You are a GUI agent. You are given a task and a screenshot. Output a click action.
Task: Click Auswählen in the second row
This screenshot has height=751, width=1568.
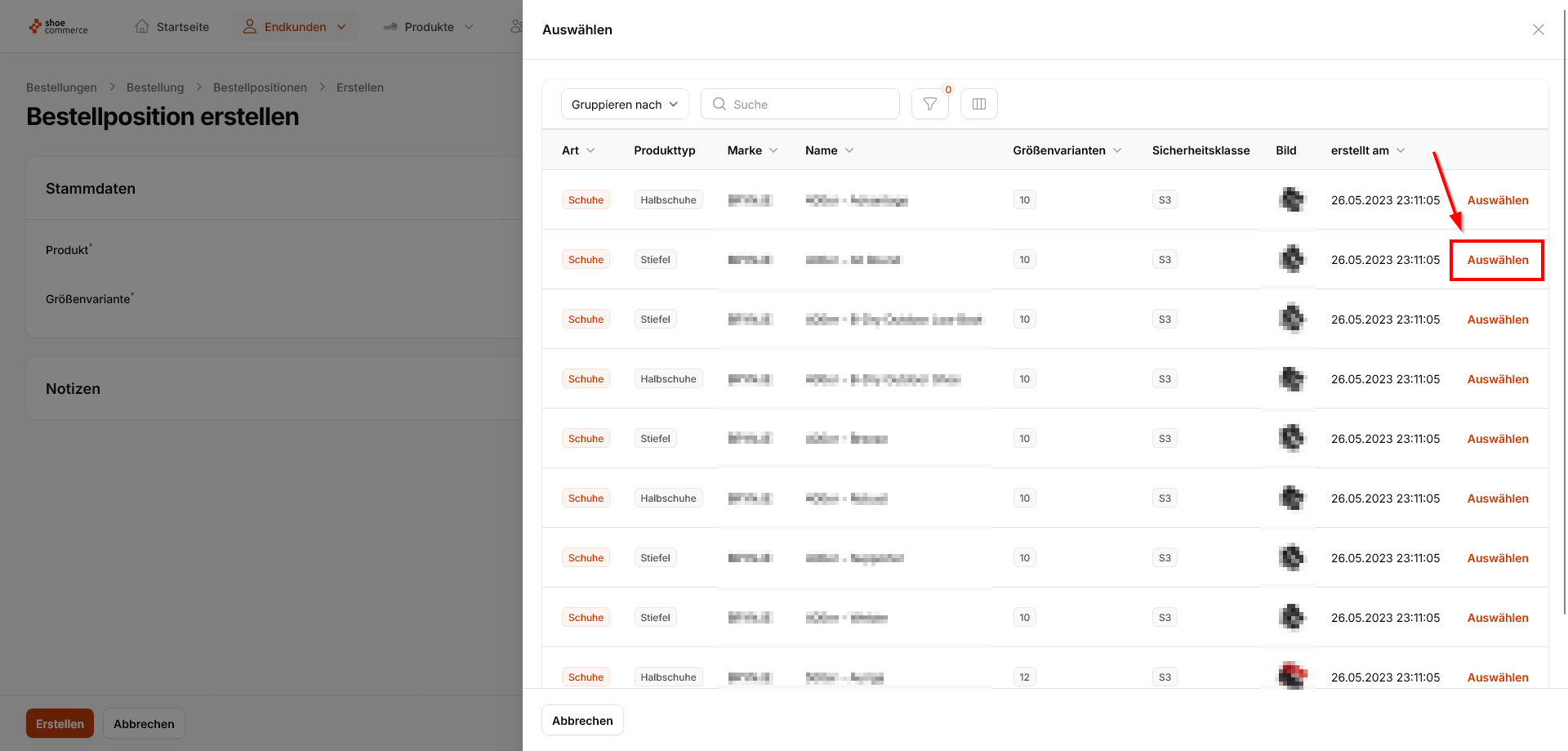[1497, 260]
